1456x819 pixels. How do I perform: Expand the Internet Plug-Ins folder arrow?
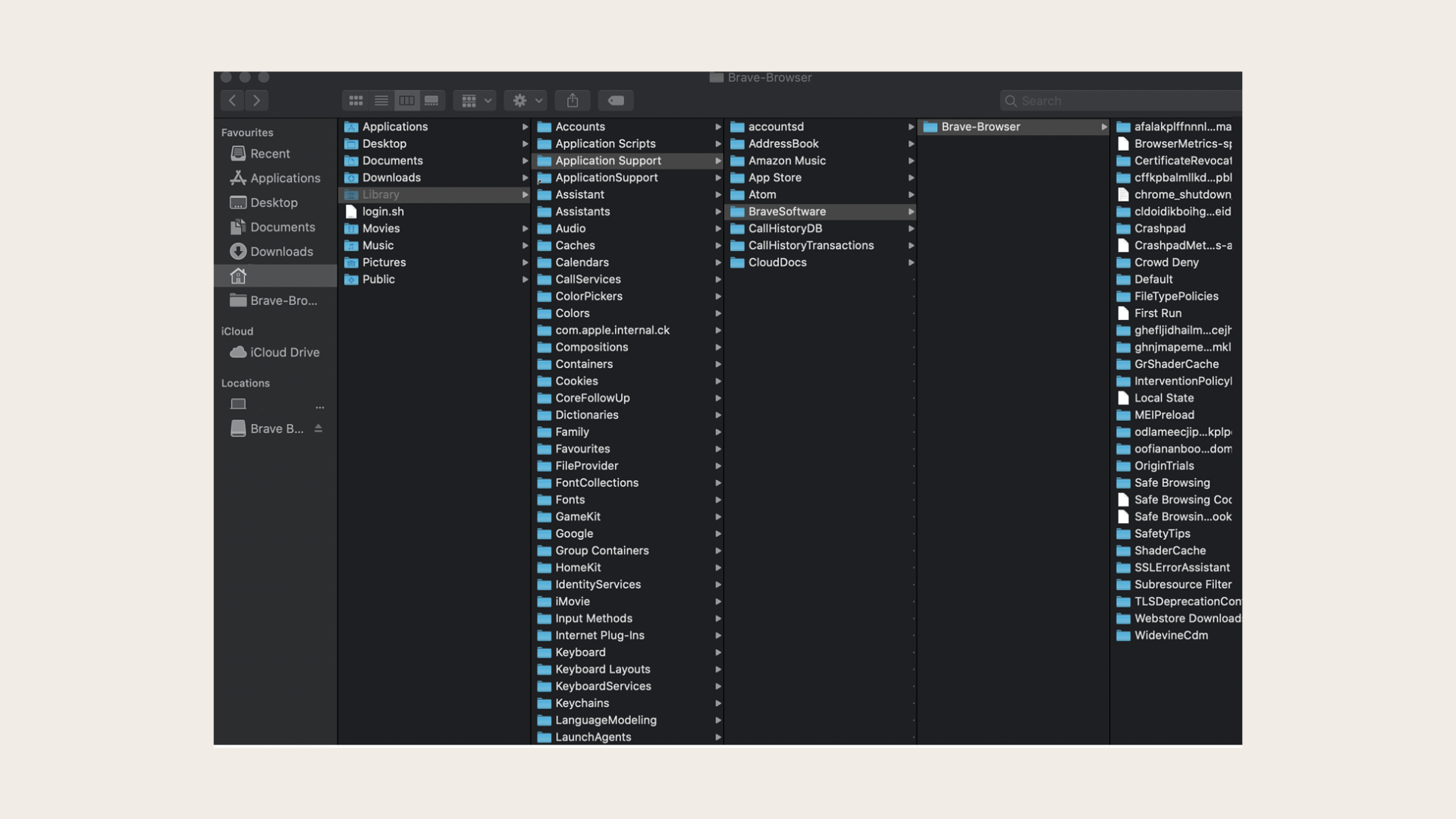click(x=718, y=635)
